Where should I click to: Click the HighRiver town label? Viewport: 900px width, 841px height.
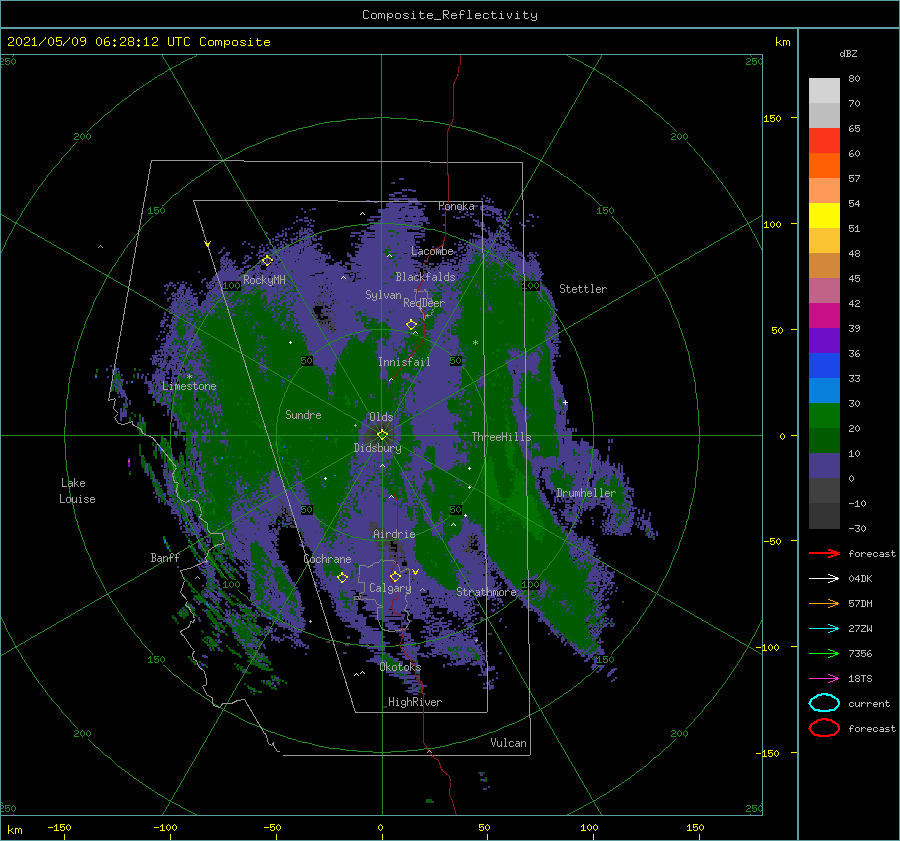click(x=415, y=702)
